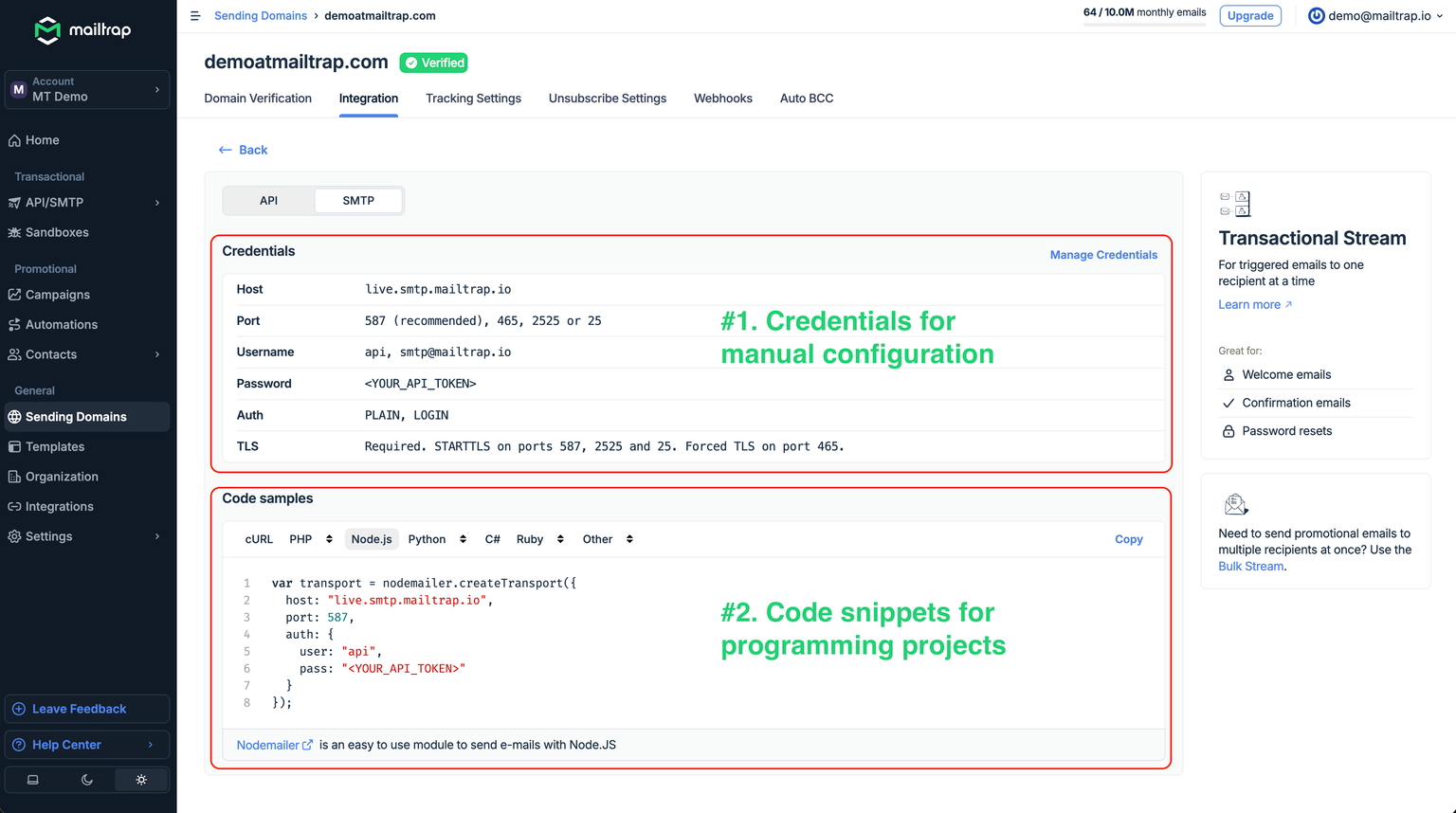This screenshot has height=813, width=1456.
Task: Switch to dark theme mode
Action: (87, 780)
